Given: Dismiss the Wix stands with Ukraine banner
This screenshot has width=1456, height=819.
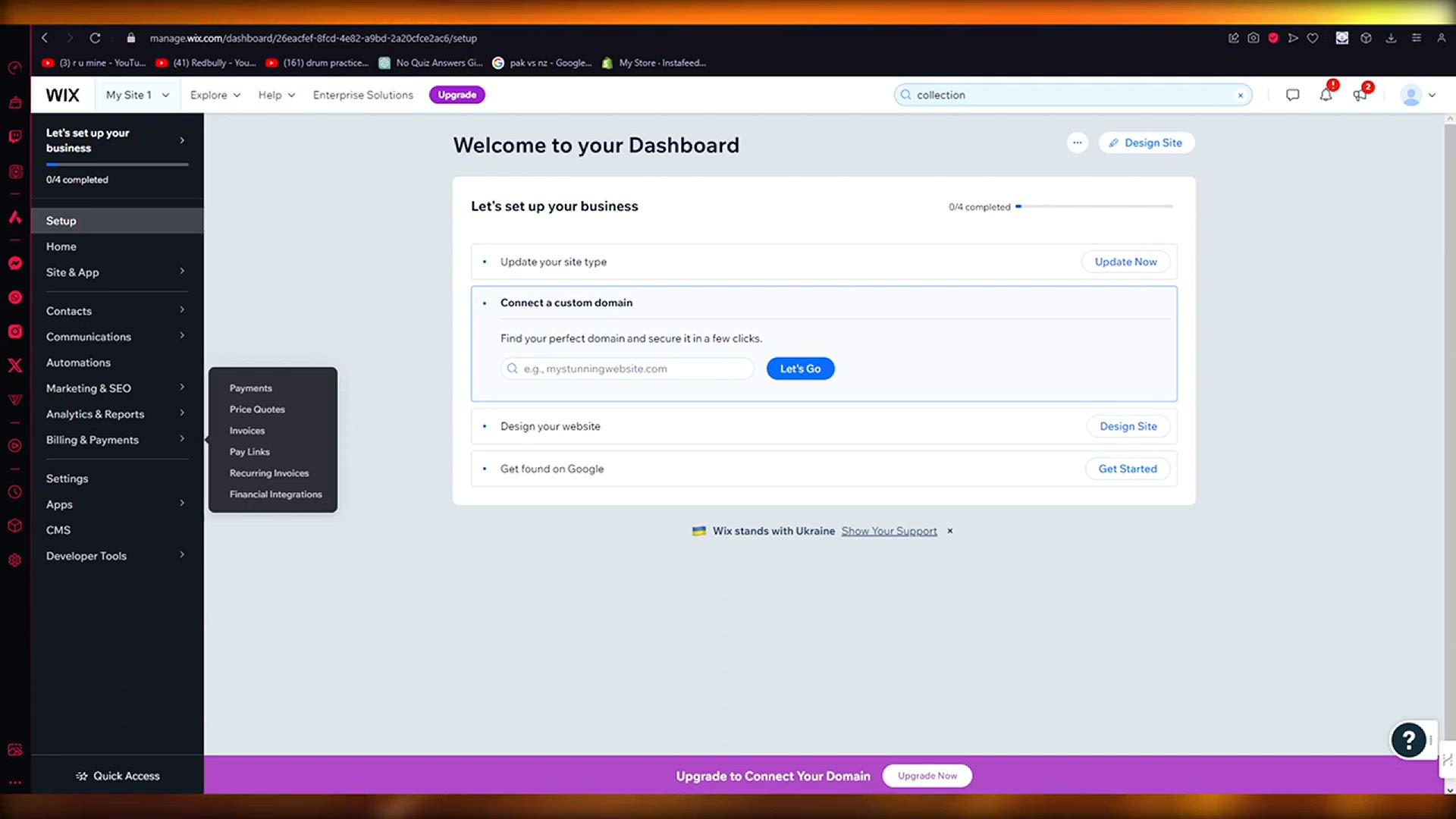Looking at the screenshot, I should coord(949,531).
